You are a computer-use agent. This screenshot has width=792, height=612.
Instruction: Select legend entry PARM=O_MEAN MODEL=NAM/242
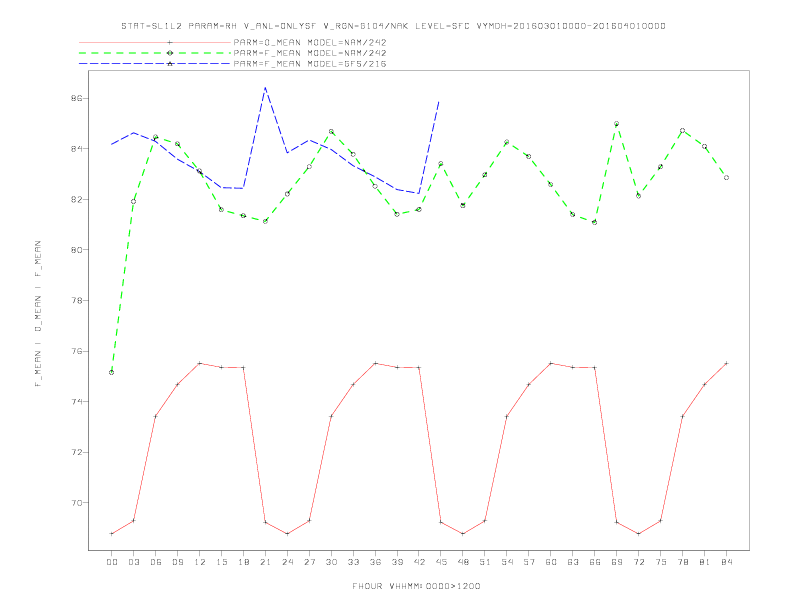pyautogui.click(x=310, y=42)
